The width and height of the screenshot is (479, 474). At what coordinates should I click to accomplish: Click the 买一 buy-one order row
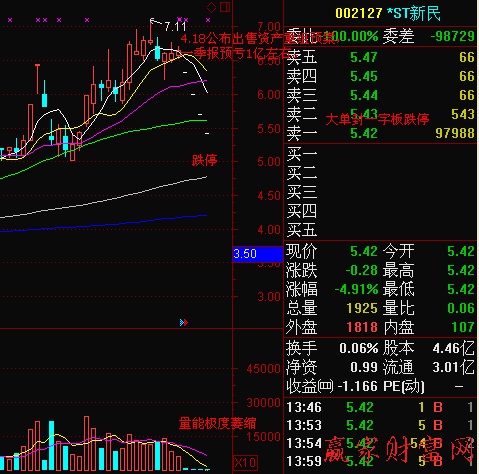point(380,154)
